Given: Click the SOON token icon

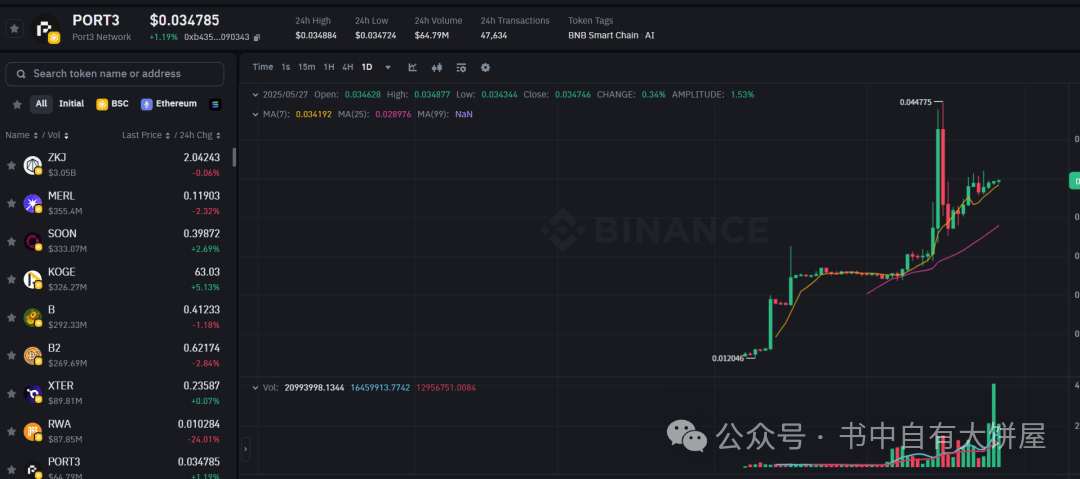Looking at the screenshot, I should [x=33, y=241].
